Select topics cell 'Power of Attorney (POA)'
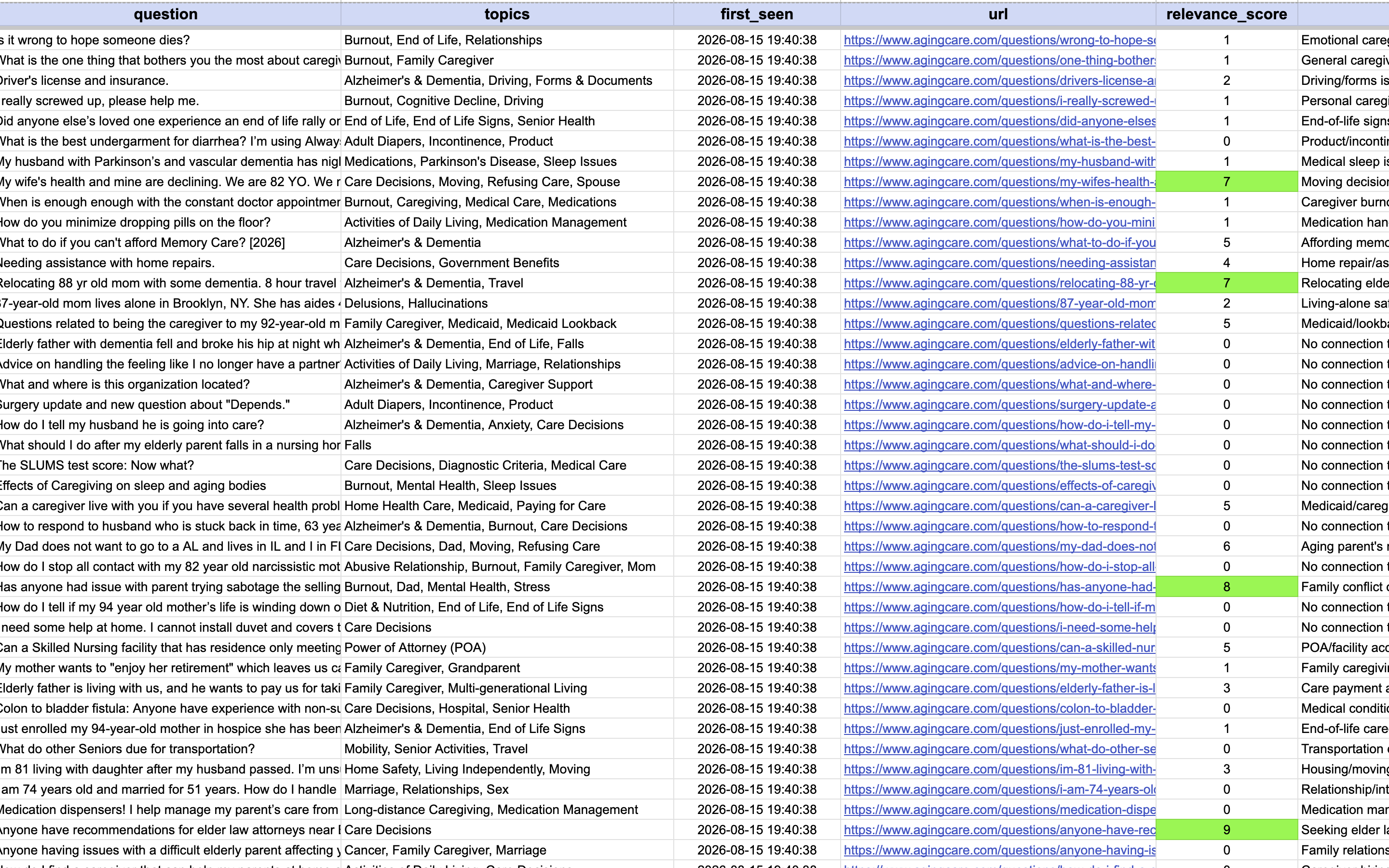 (507, 648)
